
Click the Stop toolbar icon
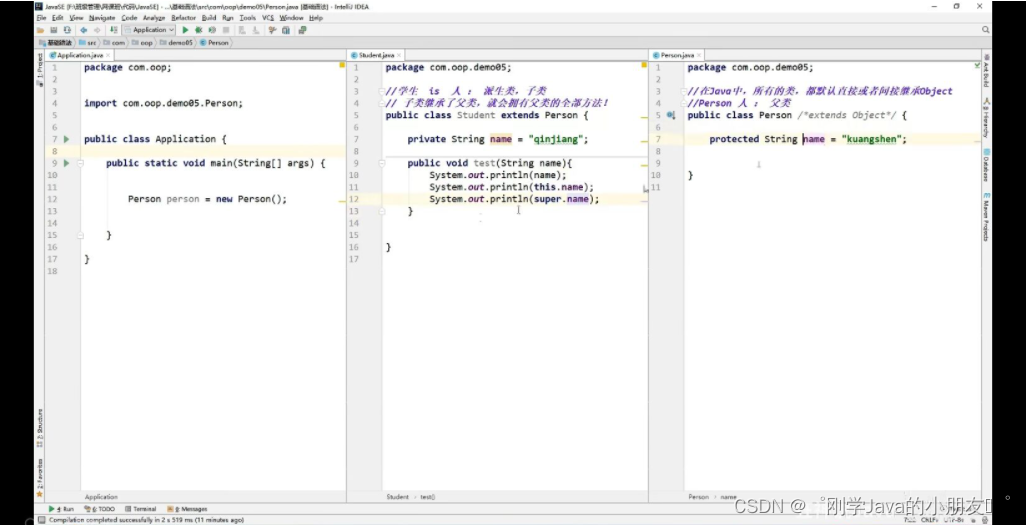click(226, 30)
